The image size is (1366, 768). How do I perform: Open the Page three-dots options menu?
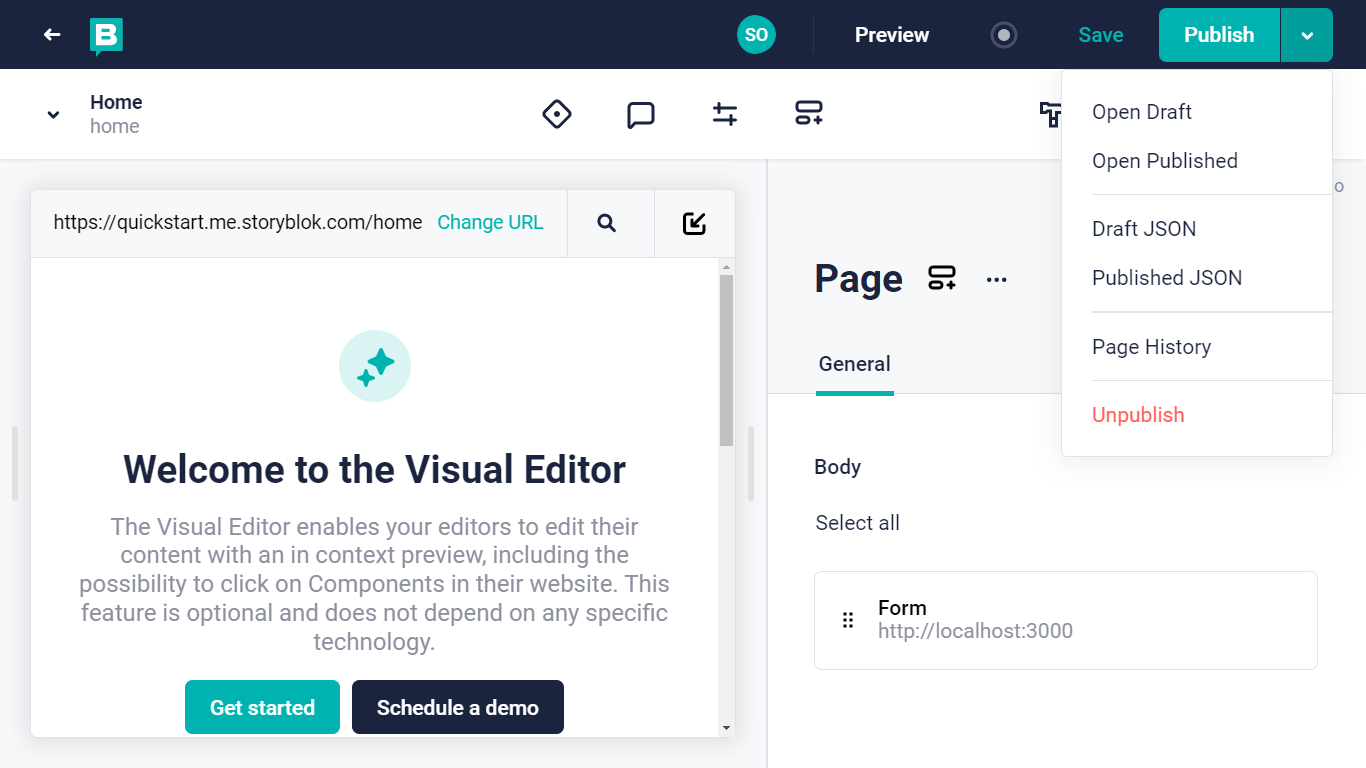(x=996, y=280)
